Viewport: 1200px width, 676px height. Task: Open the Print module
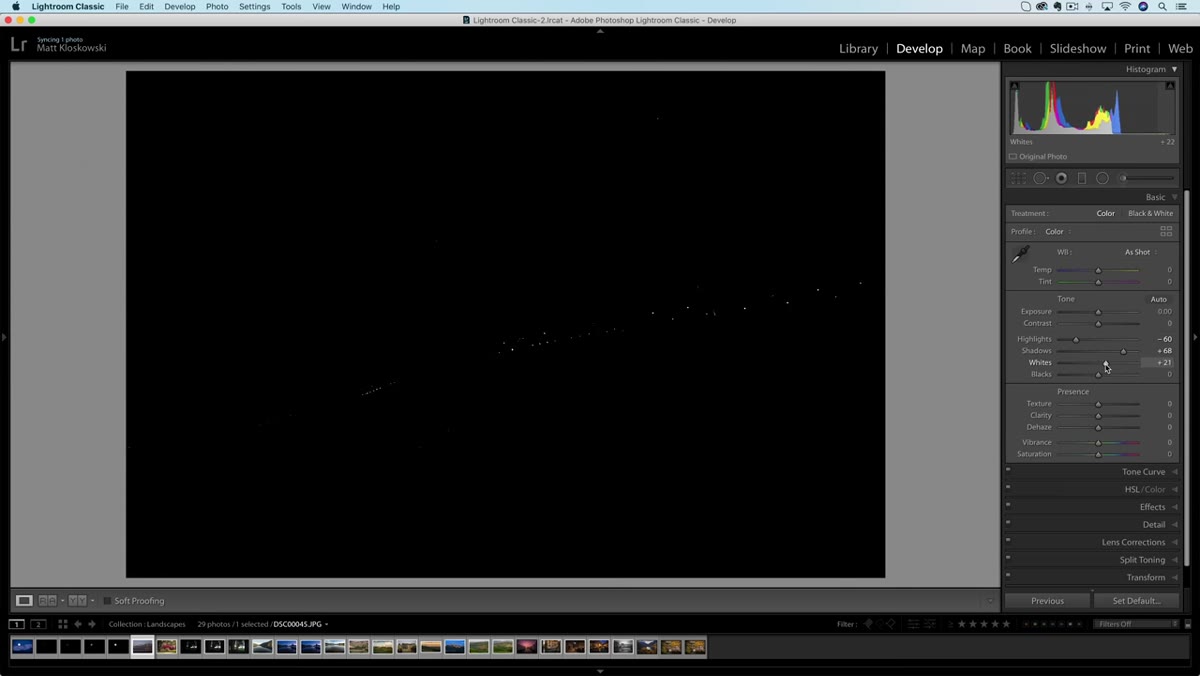coord(1137,48)
